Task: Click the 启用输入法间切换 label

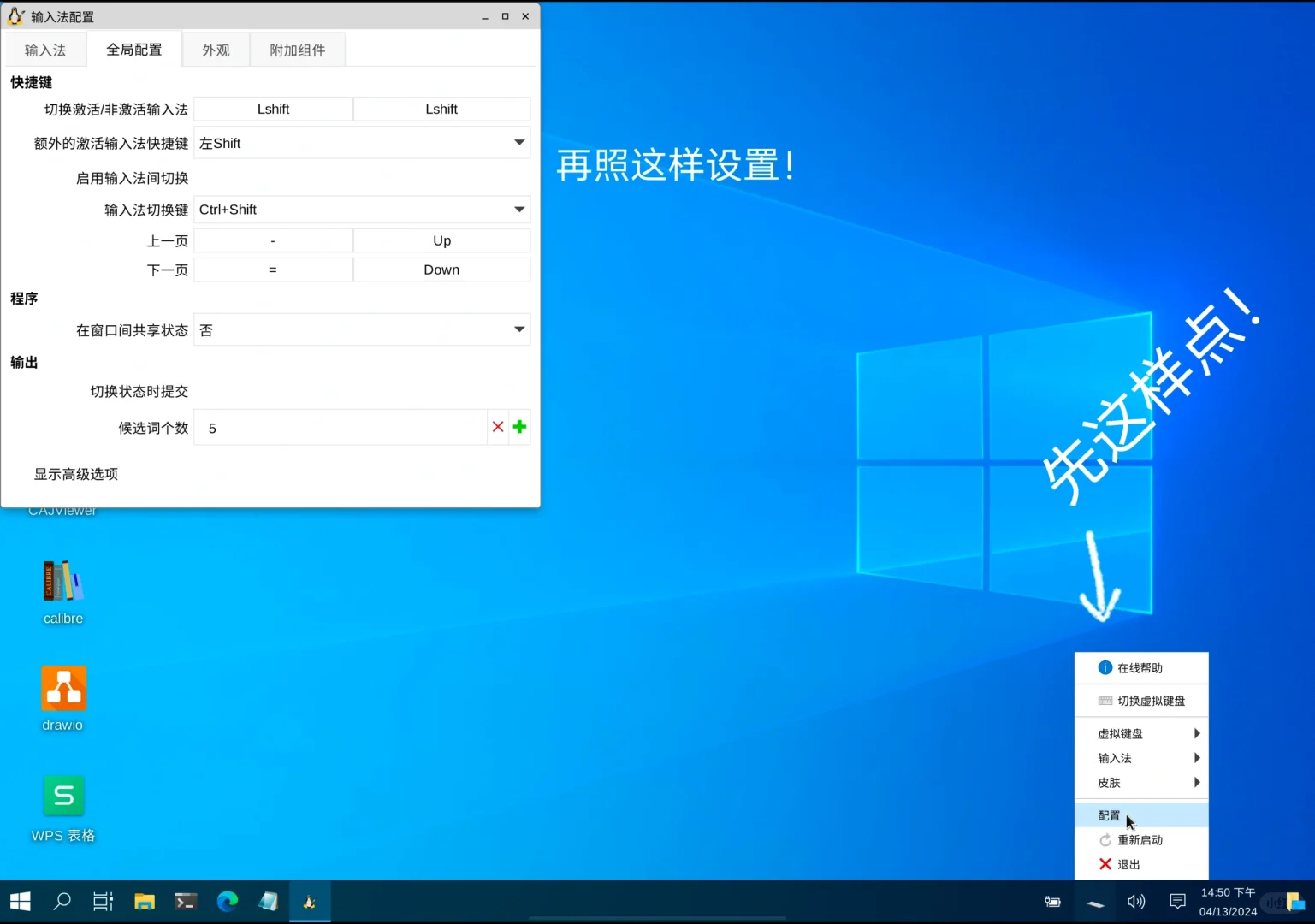Action: click(132, 178)
